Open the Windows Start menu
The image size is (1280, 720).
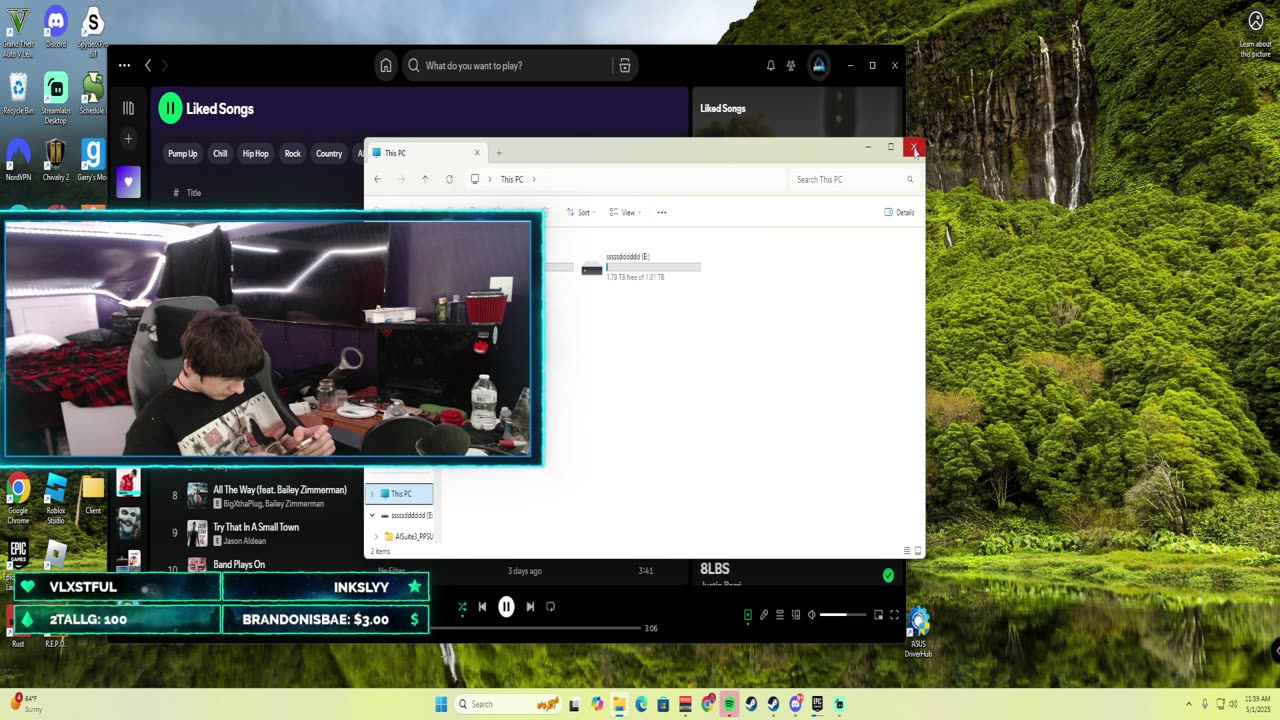pos(441,704)
